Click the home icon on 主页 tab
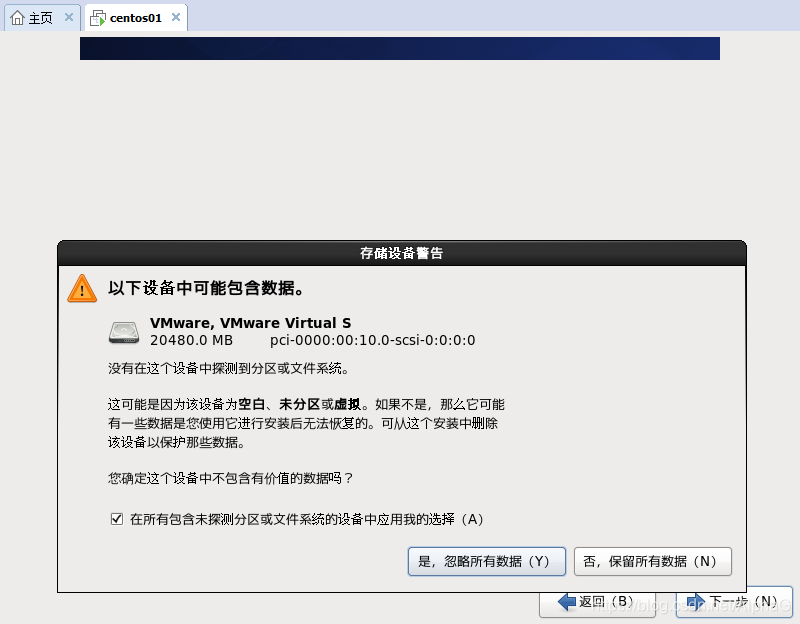This screenshot has width=800, height=624. pyautogui.click(x=17, y=18)
